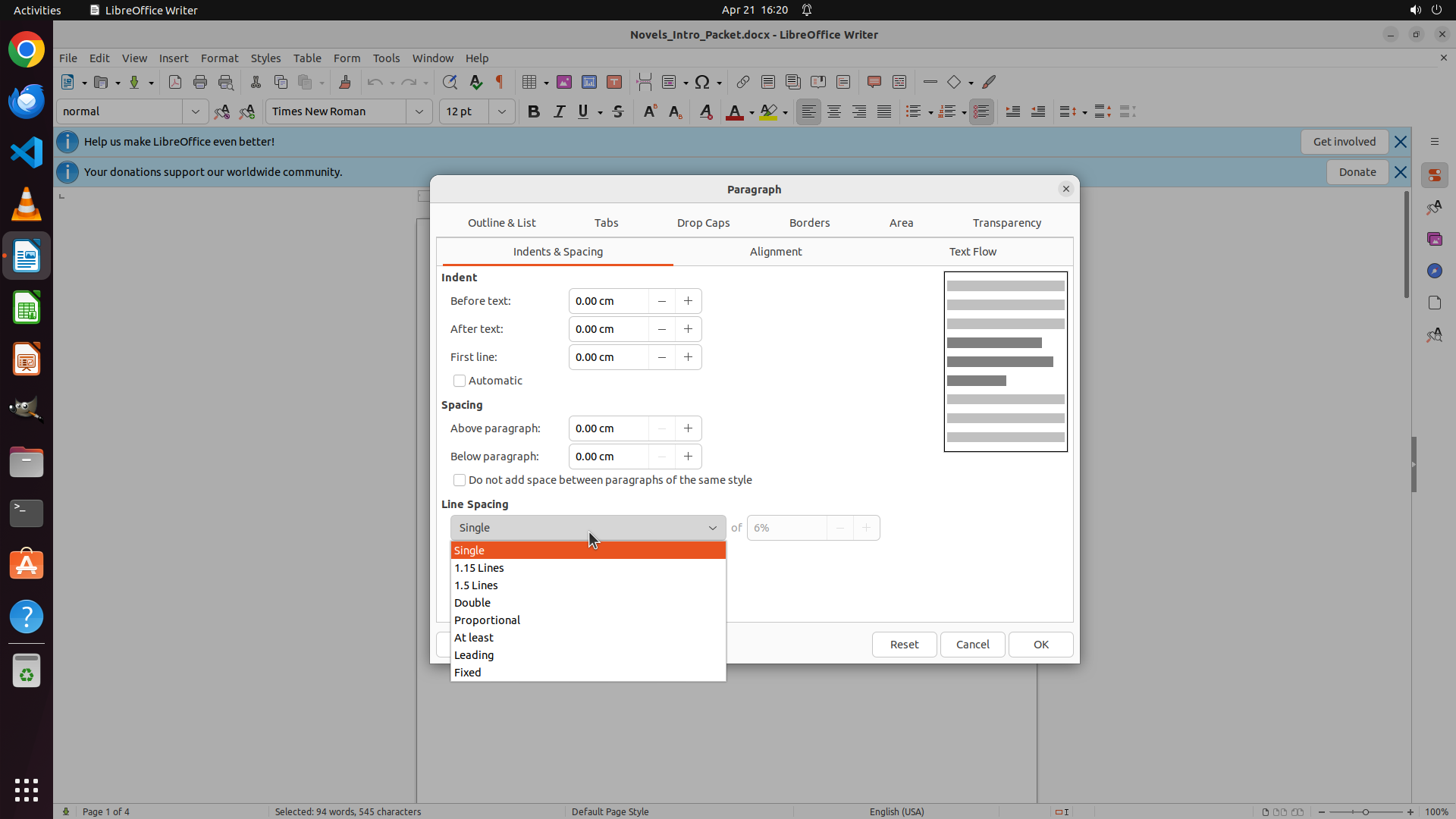Click the Center alignment icon
The height and width of the screenshot is (819, 1456).
coord(834,111)
